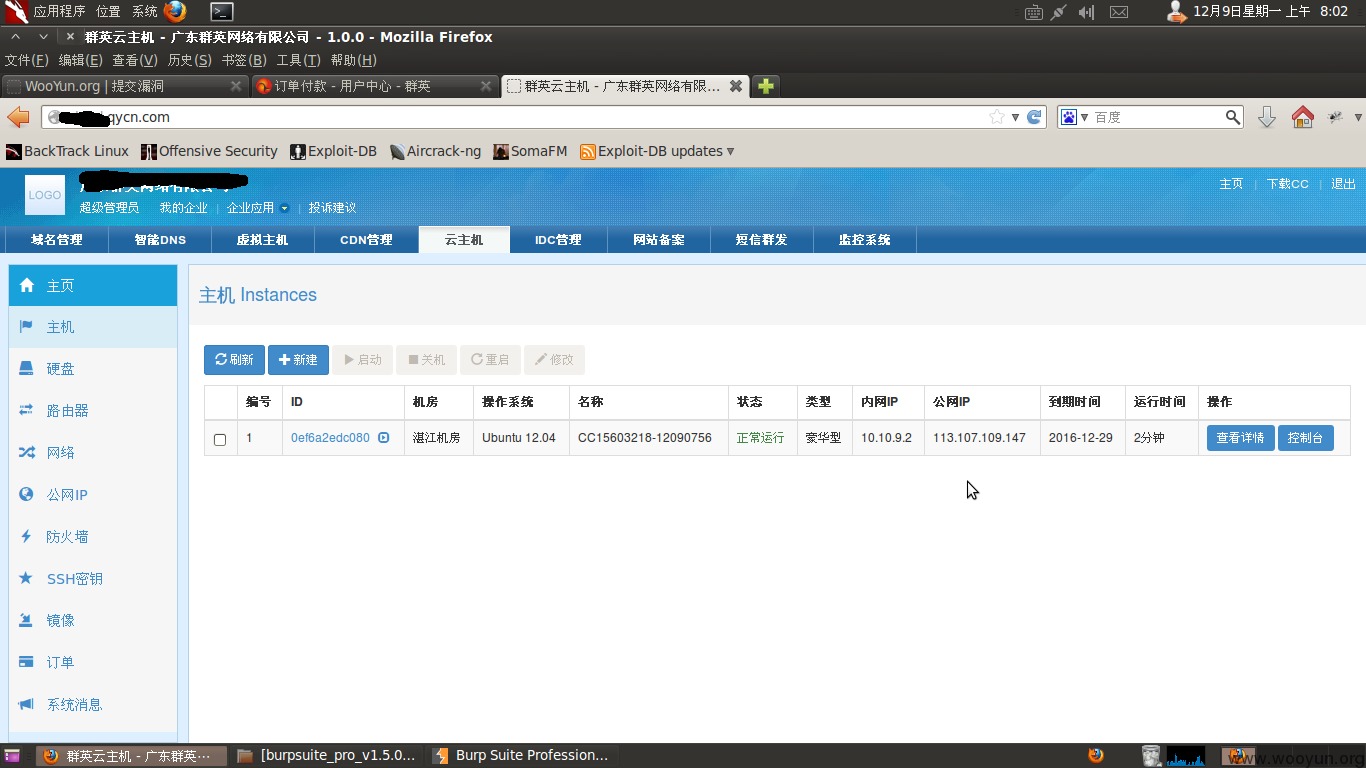Open the downloads arrow icon
This screenshot has width=1366, height=768.
(x=1267, y=117)
